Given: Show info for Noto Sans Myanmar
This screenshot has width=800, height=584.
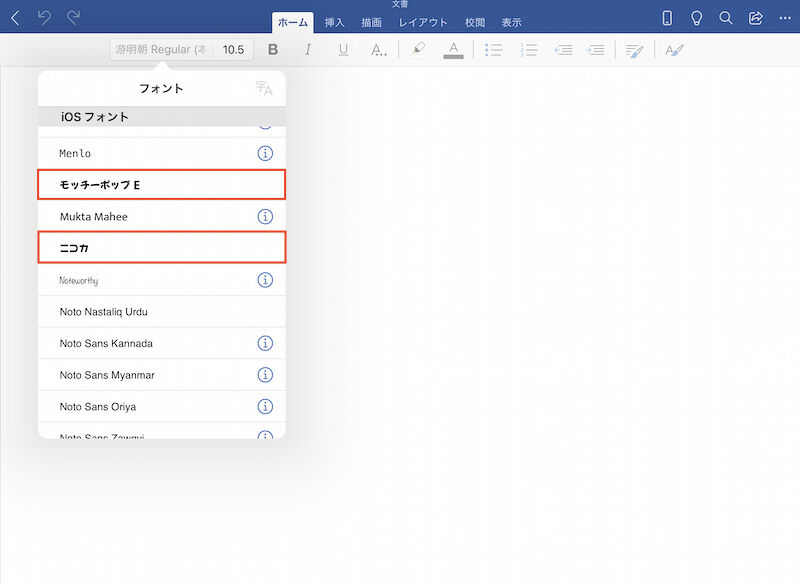Looking at the screenshot, I should (x=265, y=375).
